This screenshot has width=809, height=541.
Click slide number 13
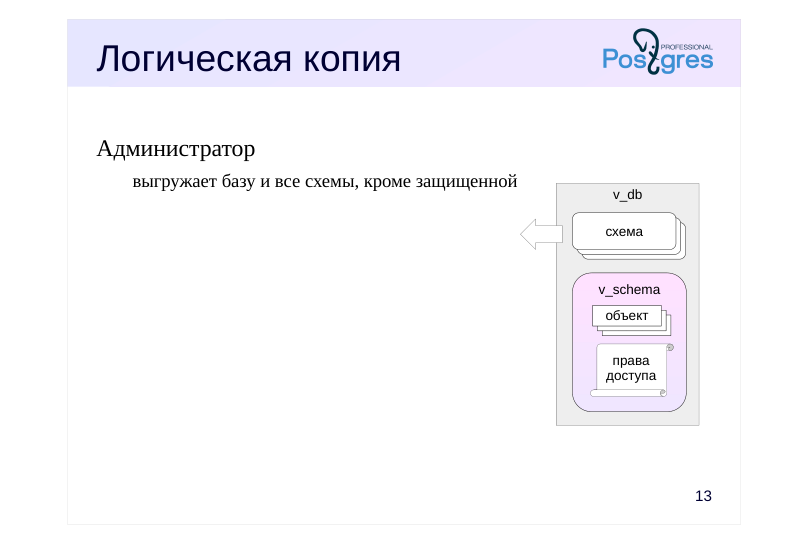[x=703, y=496]
